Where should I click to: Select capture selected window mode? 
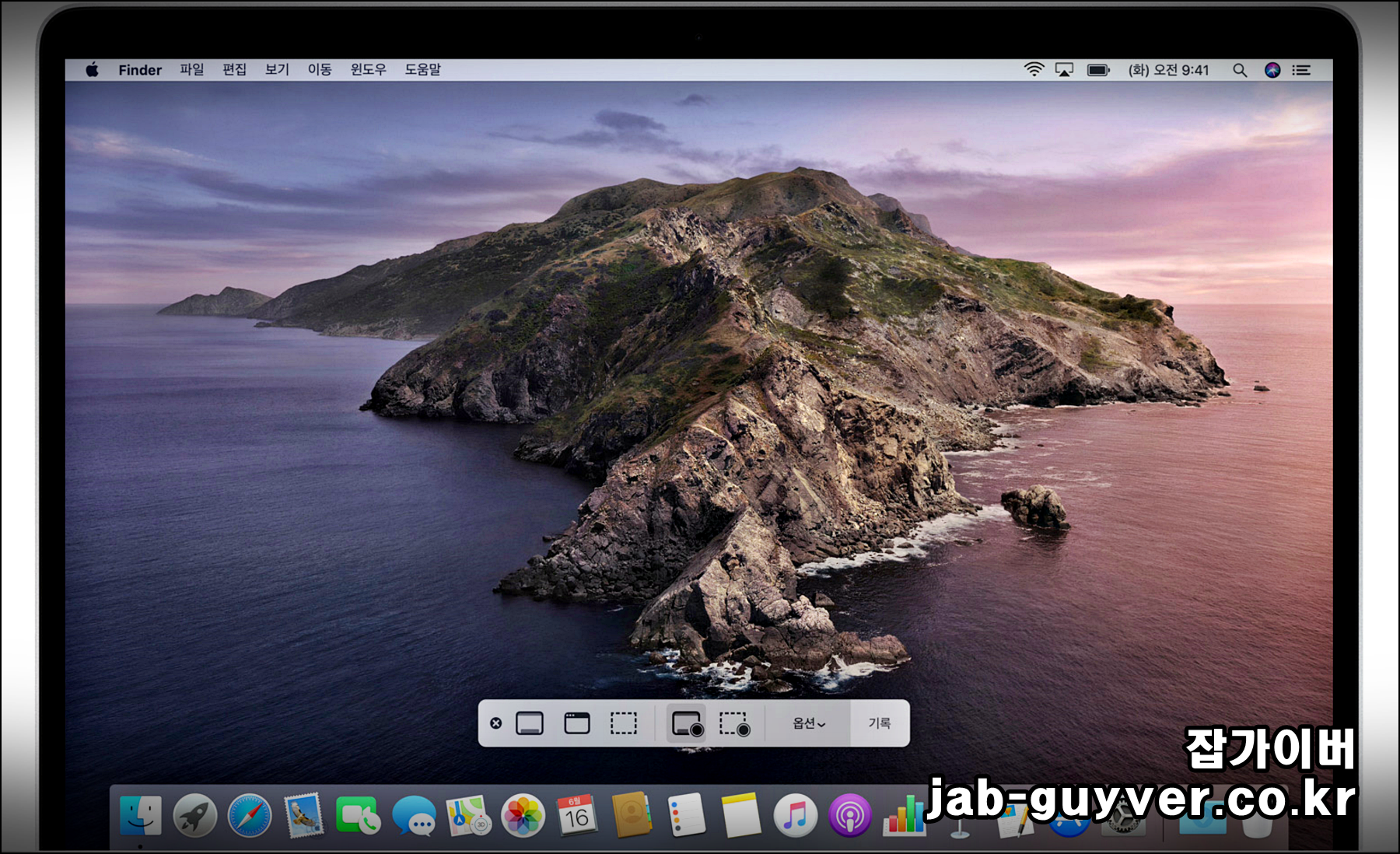pyautogui.click(x=576, y=723)
